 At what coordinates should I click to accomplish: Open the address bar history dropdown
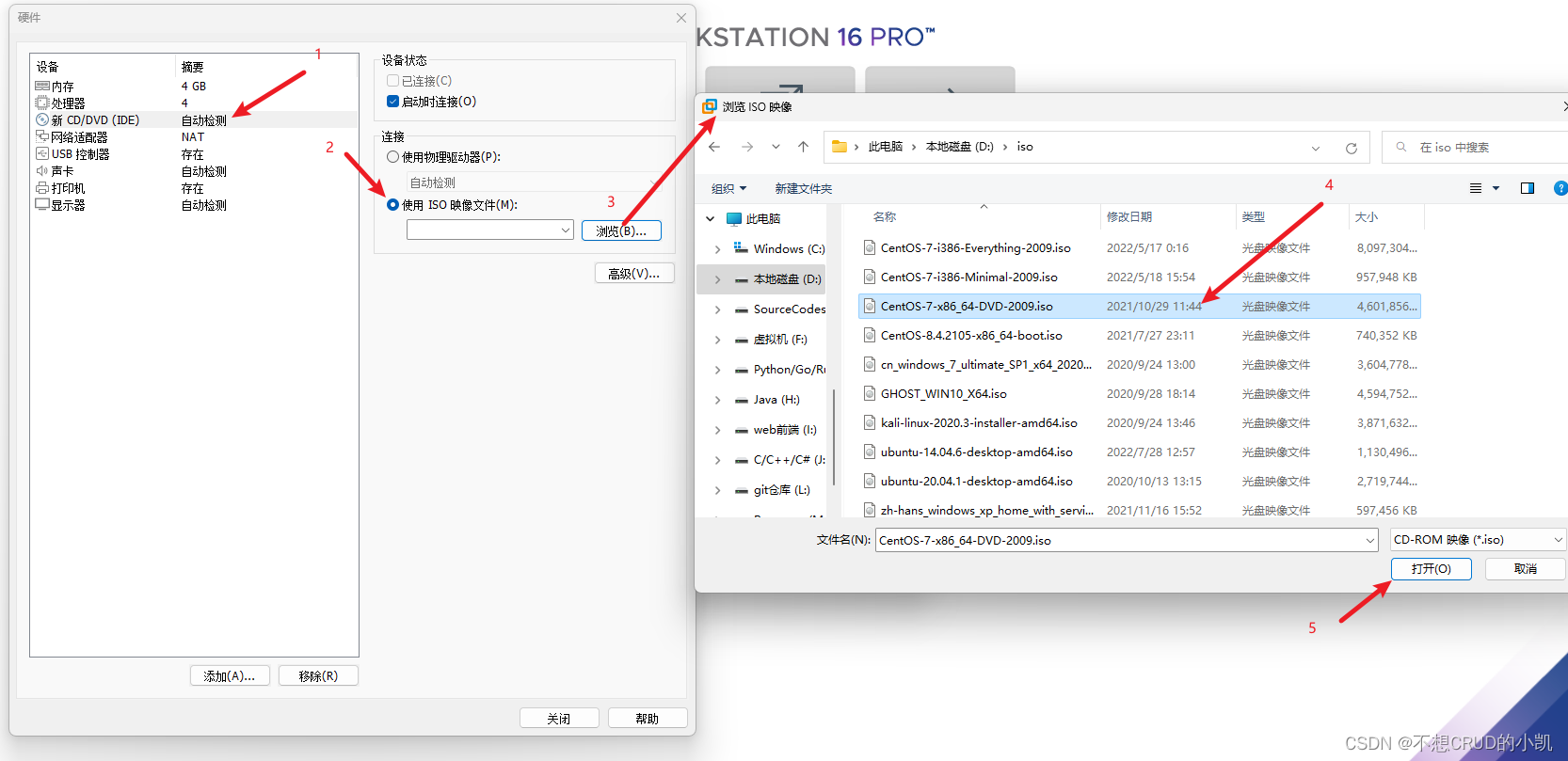pos(1316,148)
